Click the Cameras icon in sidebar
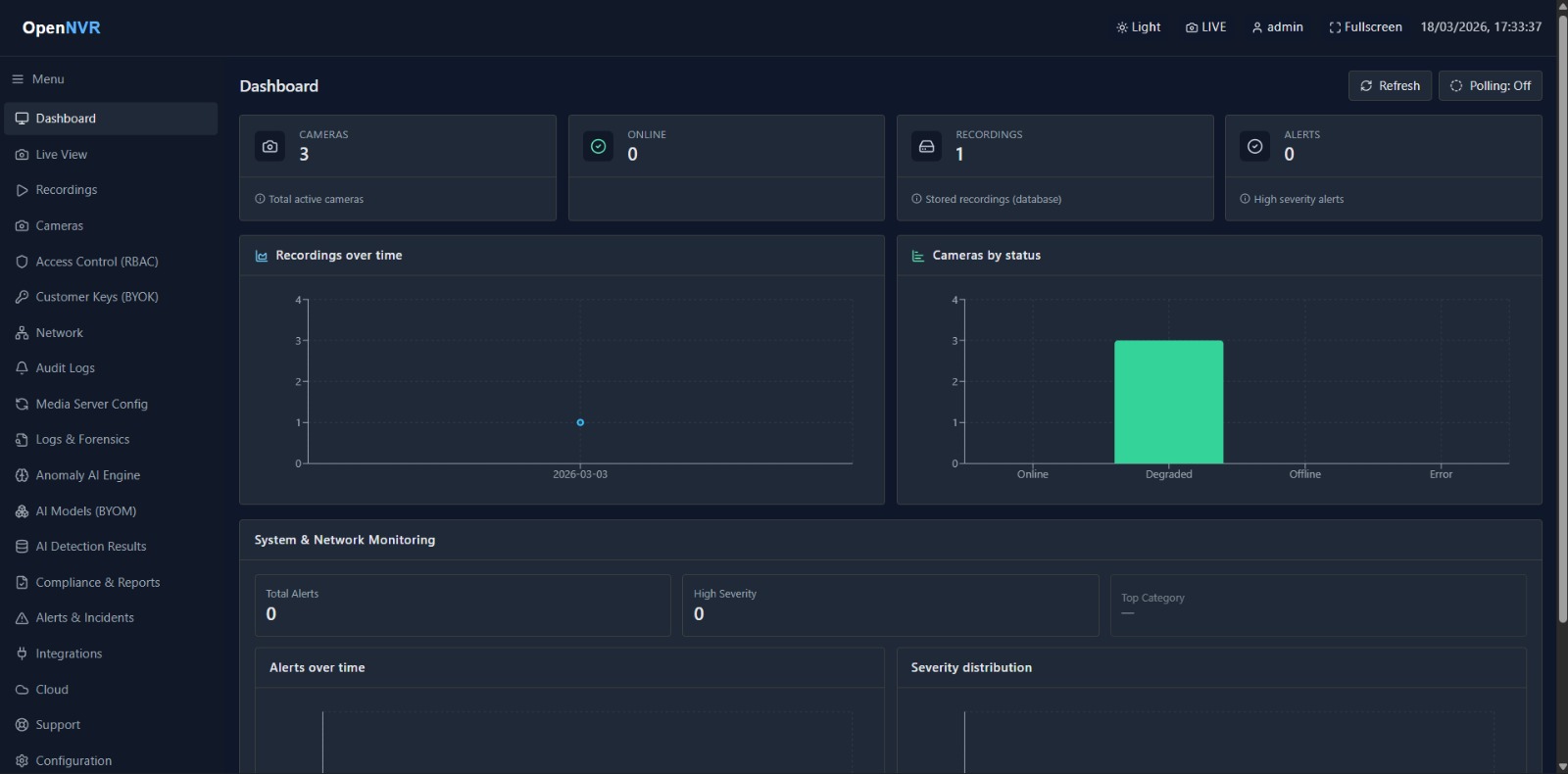Viewport: 1568px width, 774px height. 22,226
